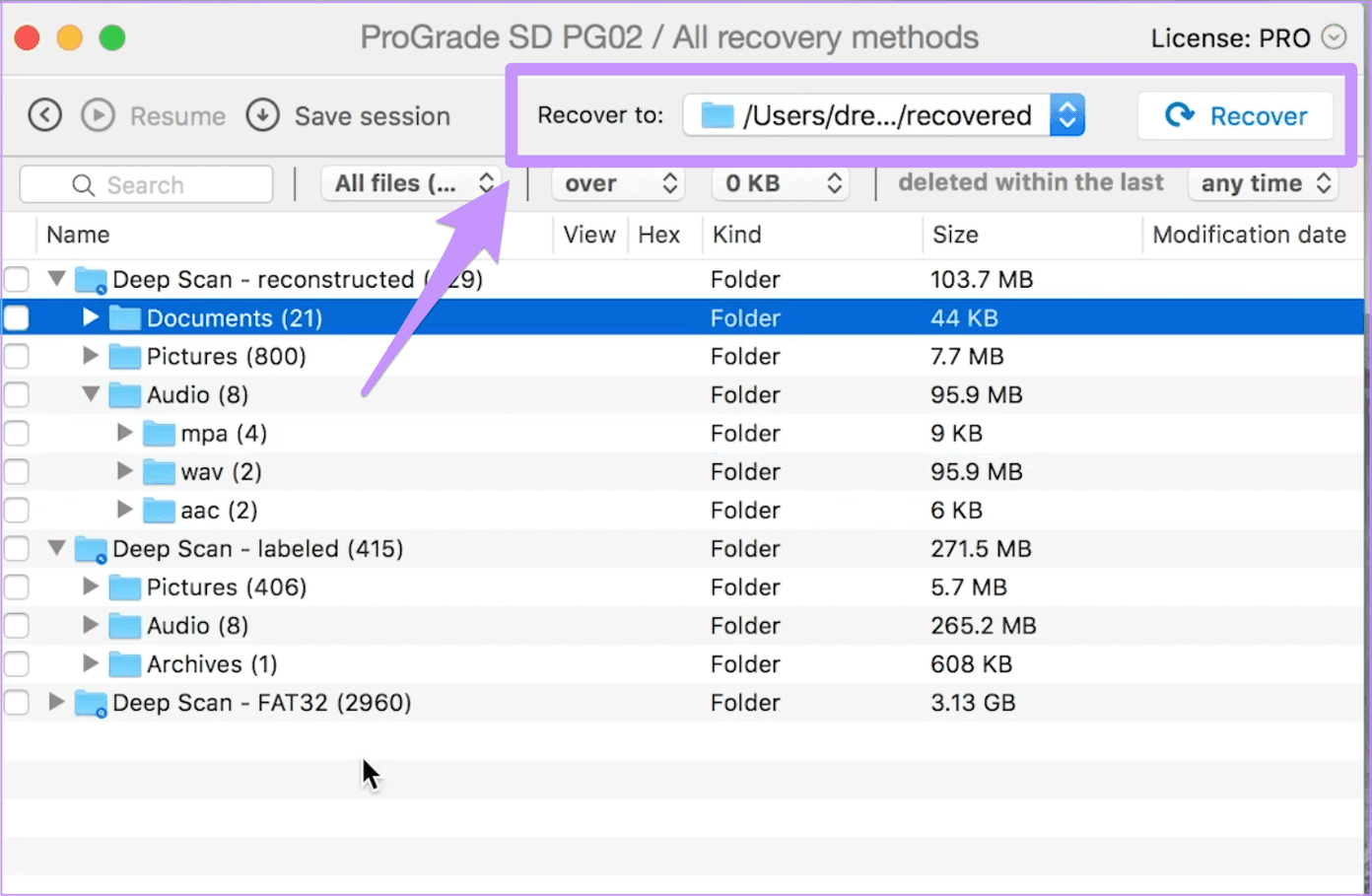Image resolution: width=1372 pixels, height=896 pixels.
Task: Sort by the Size column header
Action: [x=955, y=235]
